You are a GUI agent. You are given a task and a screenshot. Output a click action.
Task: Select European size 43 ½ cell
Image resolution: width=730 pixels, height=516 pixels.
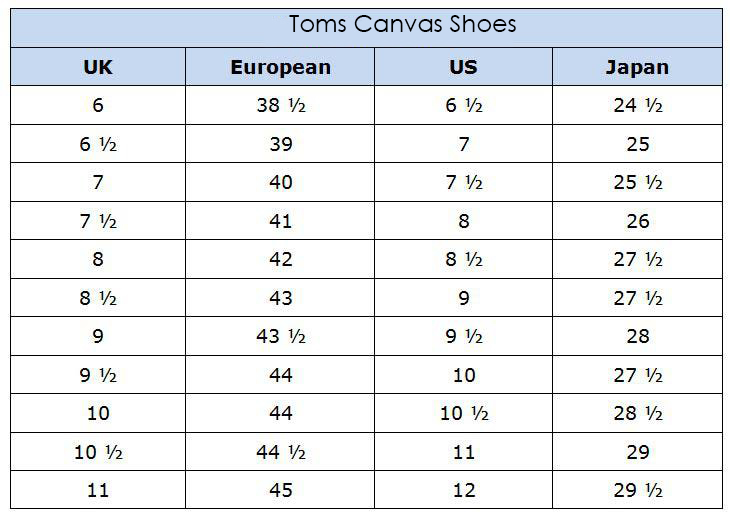coord(280,337)
